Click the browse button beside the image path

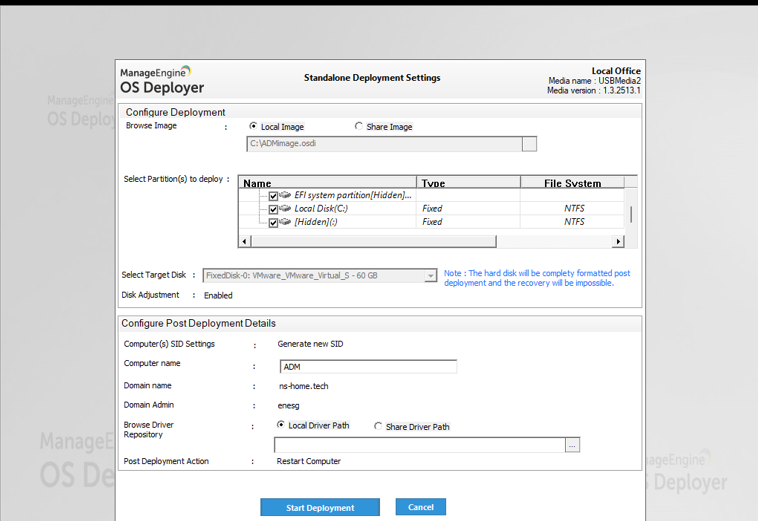click(529, 144)
